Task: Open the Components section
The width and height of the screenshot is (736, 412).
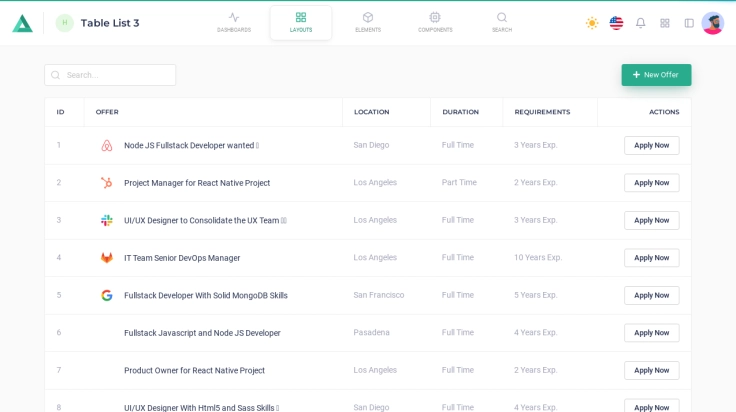Action: (x=435, y=22)
